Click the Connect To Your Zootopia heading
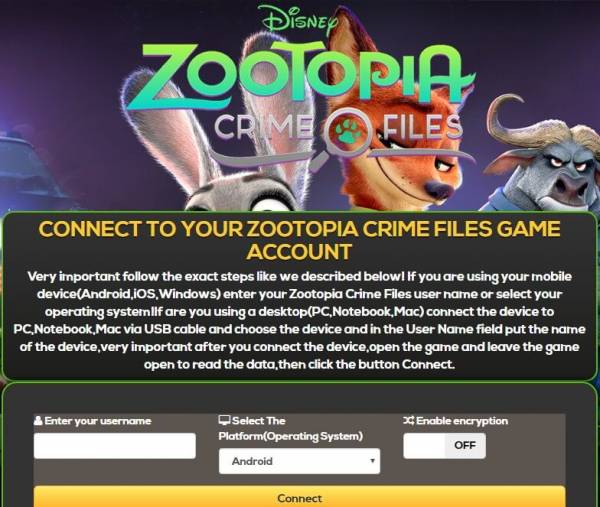600x507 pixels. (x=300, y=240)
